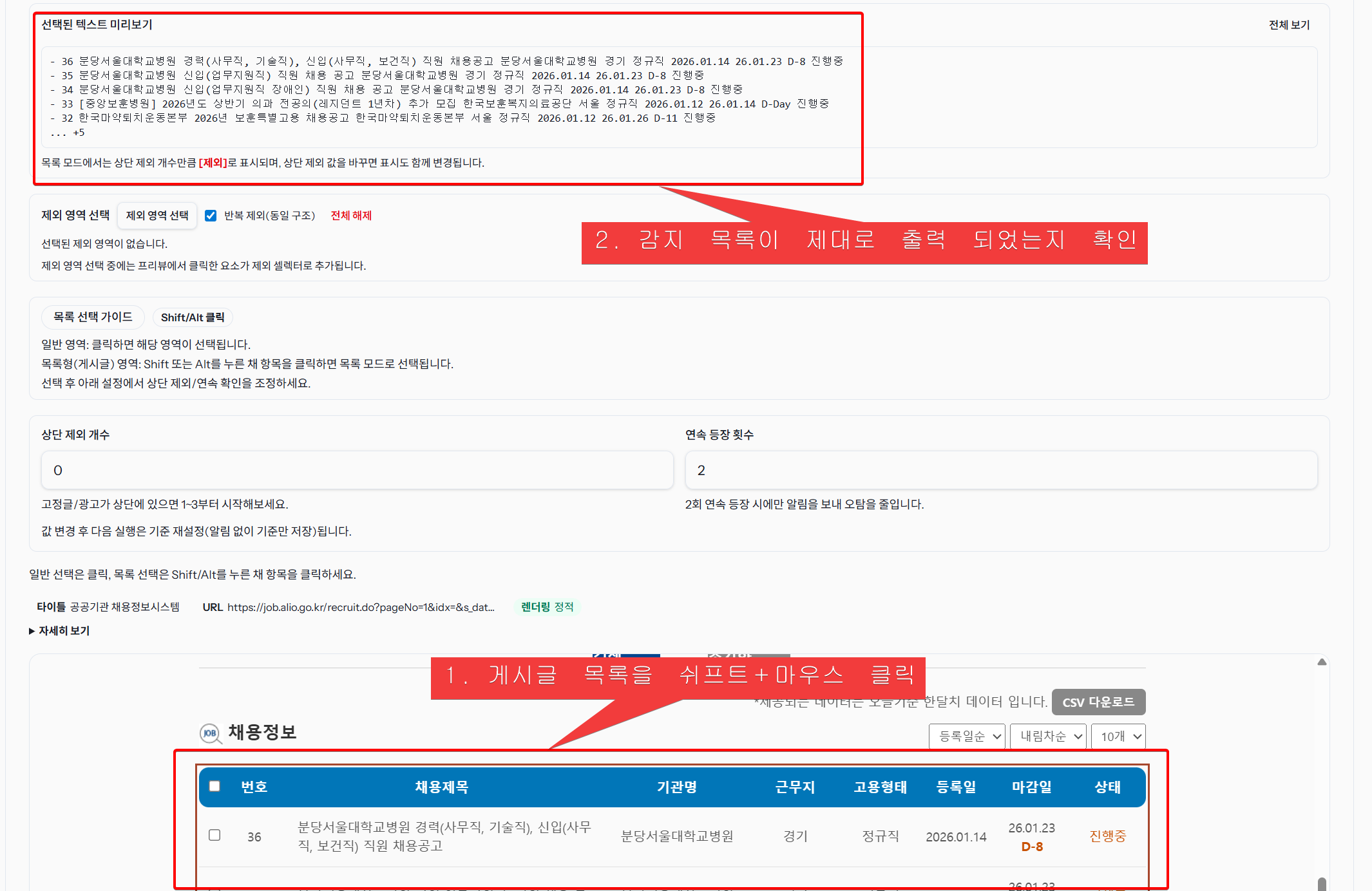Expand the 자세히 보기 disclosure triangle
The height and width of the screenshot is (891, 1372).
(32, 631)
